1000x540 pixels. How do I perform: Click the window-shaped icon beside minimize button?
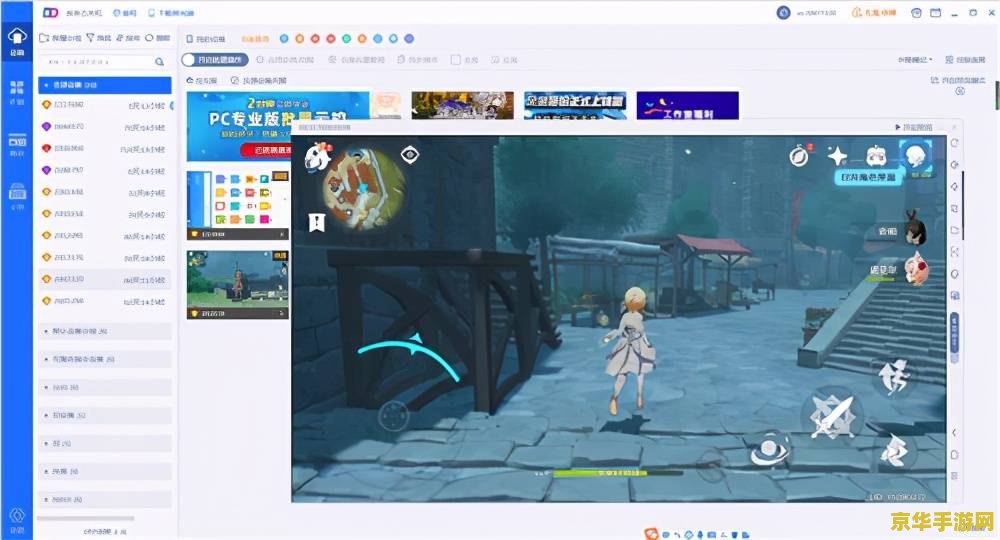pos(936,13)
